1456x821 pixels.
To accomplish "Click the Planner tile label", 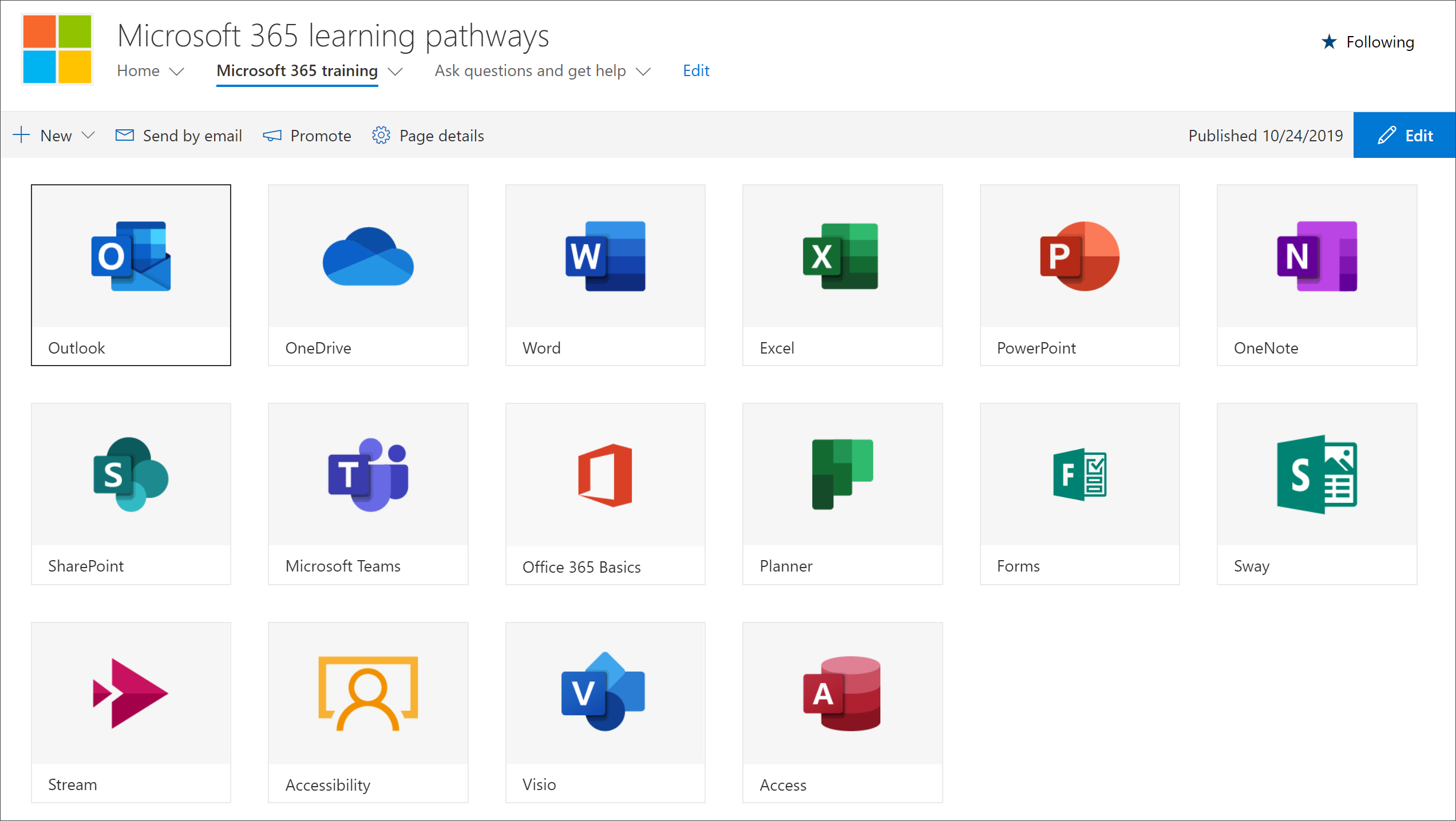I will tap(786, 566).
